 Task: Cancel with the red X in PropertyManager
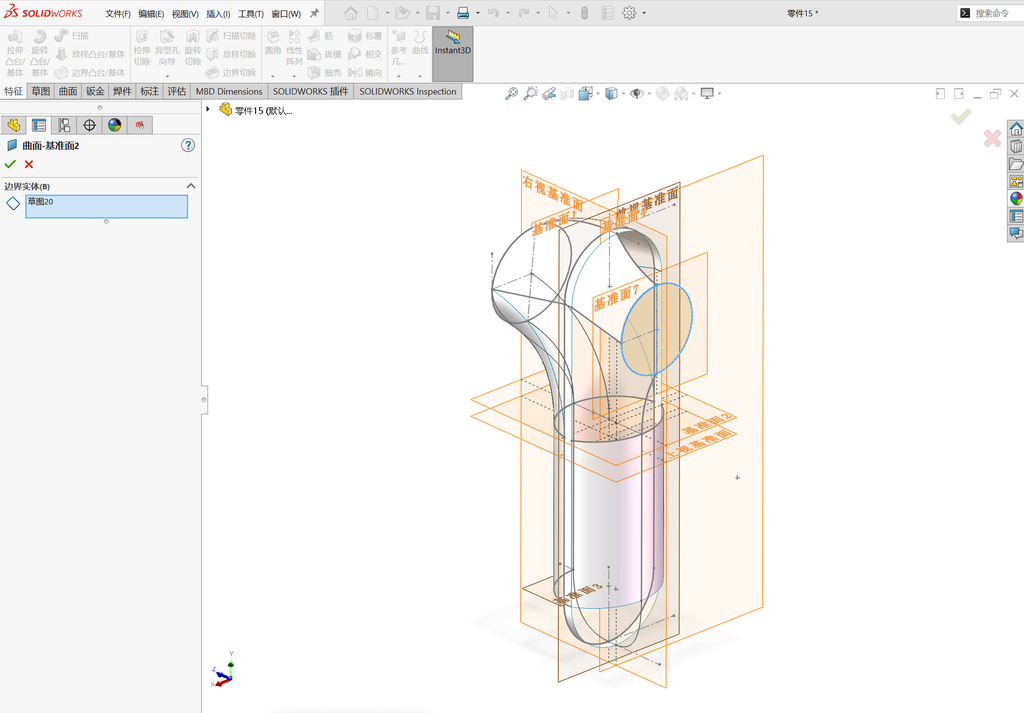click(x=29, y=164)
